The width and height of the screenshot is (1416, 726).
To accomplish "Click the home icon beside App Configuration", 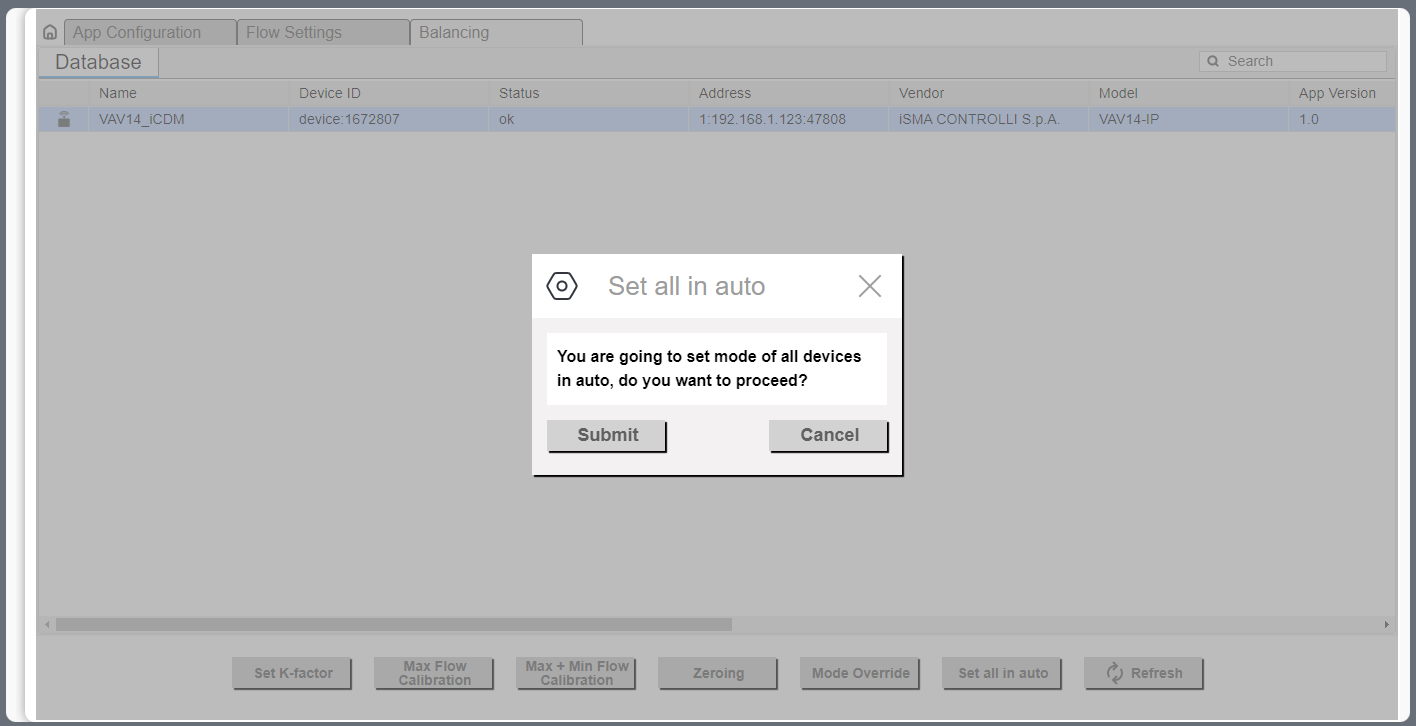I will pyautogui.click(x=50, y=32).
